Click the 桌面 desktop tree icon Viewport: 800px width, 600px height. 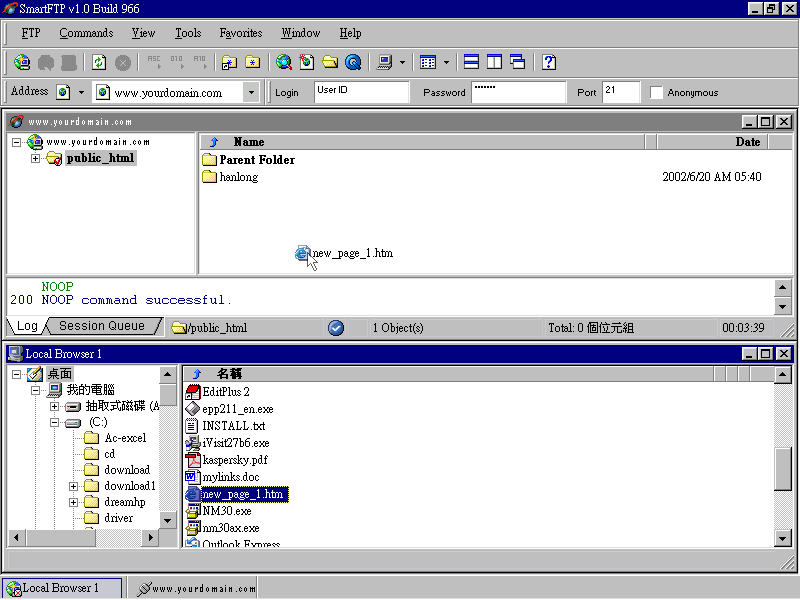pos(35,374)
